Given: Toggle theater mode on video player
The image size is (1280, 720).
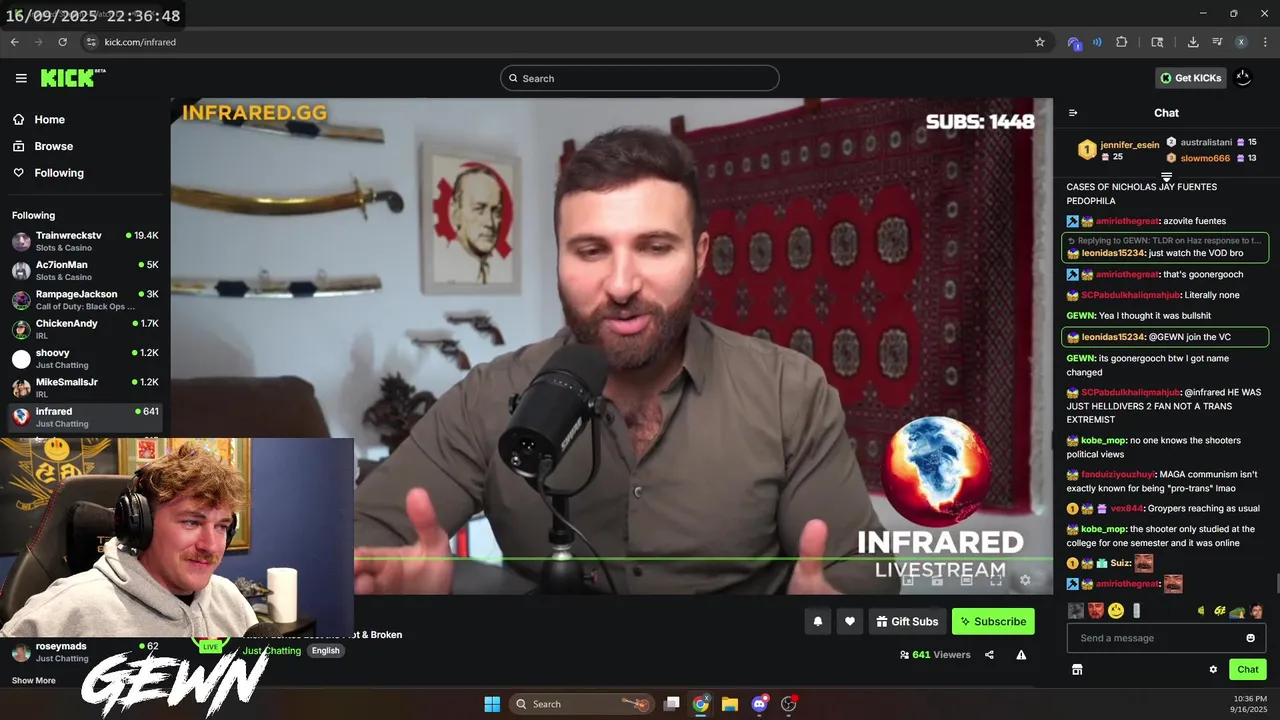Looking at the screenshot, I should click(966, 580).
